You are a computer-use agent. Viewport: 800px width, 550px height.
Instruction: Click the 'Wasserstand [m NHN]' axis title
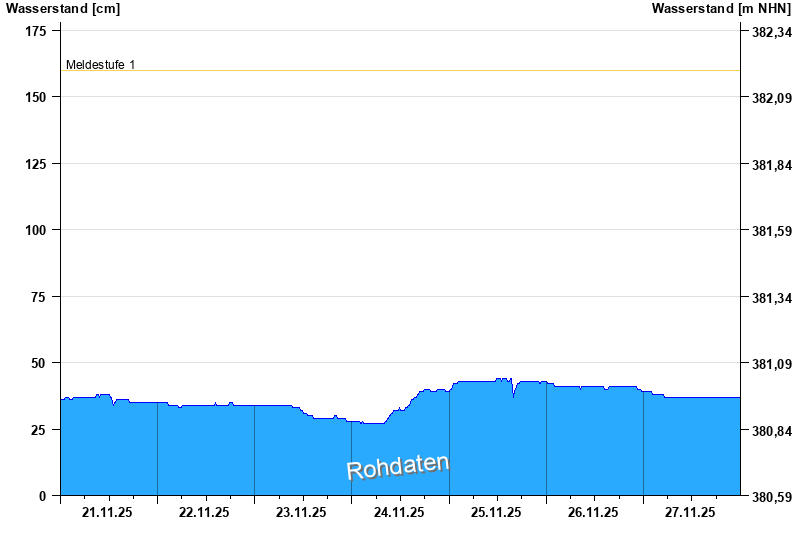[721, 8]
